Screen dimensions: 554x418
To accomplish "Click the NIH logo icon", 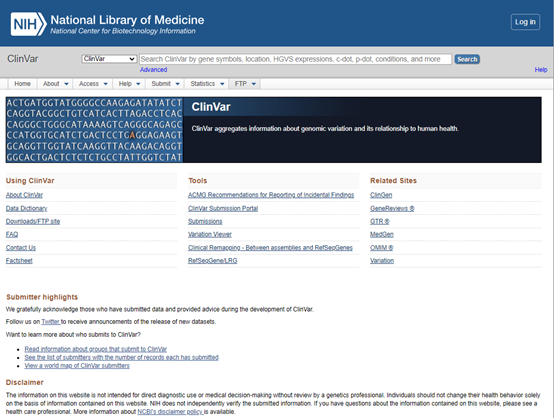I will [x=28, y=24].
